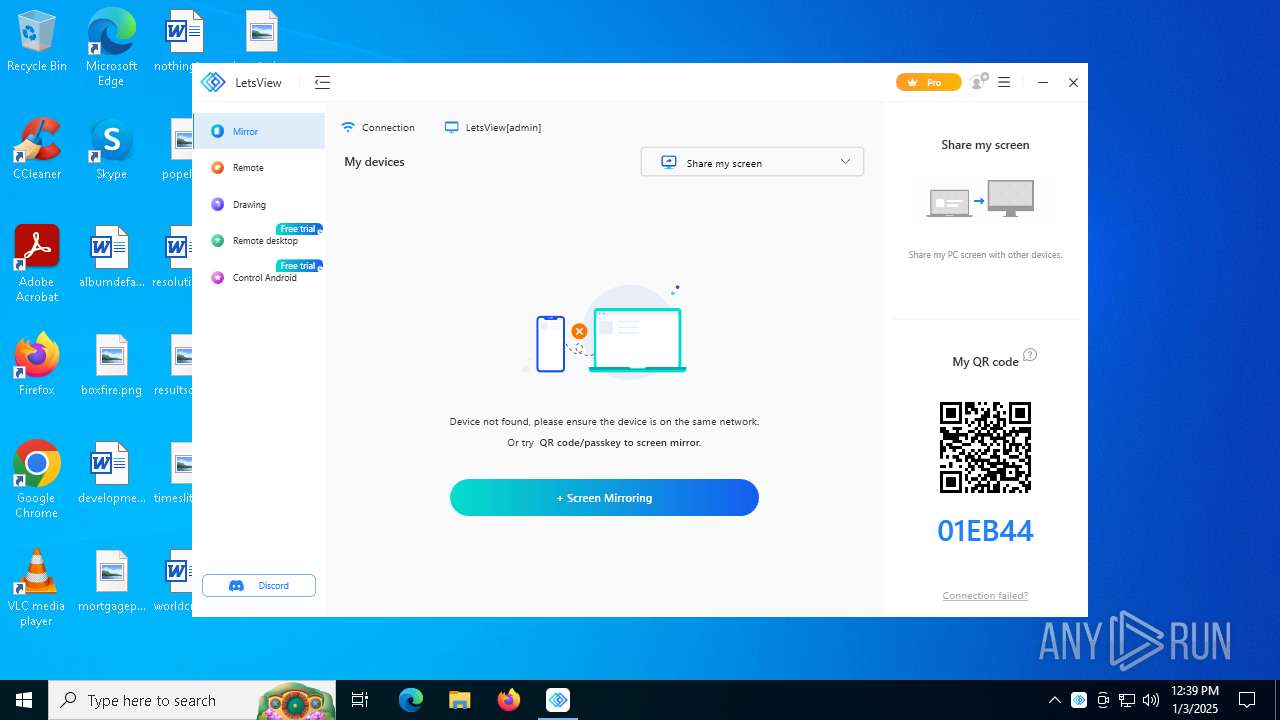Viewport: 1280px width, 720px height.
Task: Open Recycle Bin on desktop
Action: (x=37, y=42)
